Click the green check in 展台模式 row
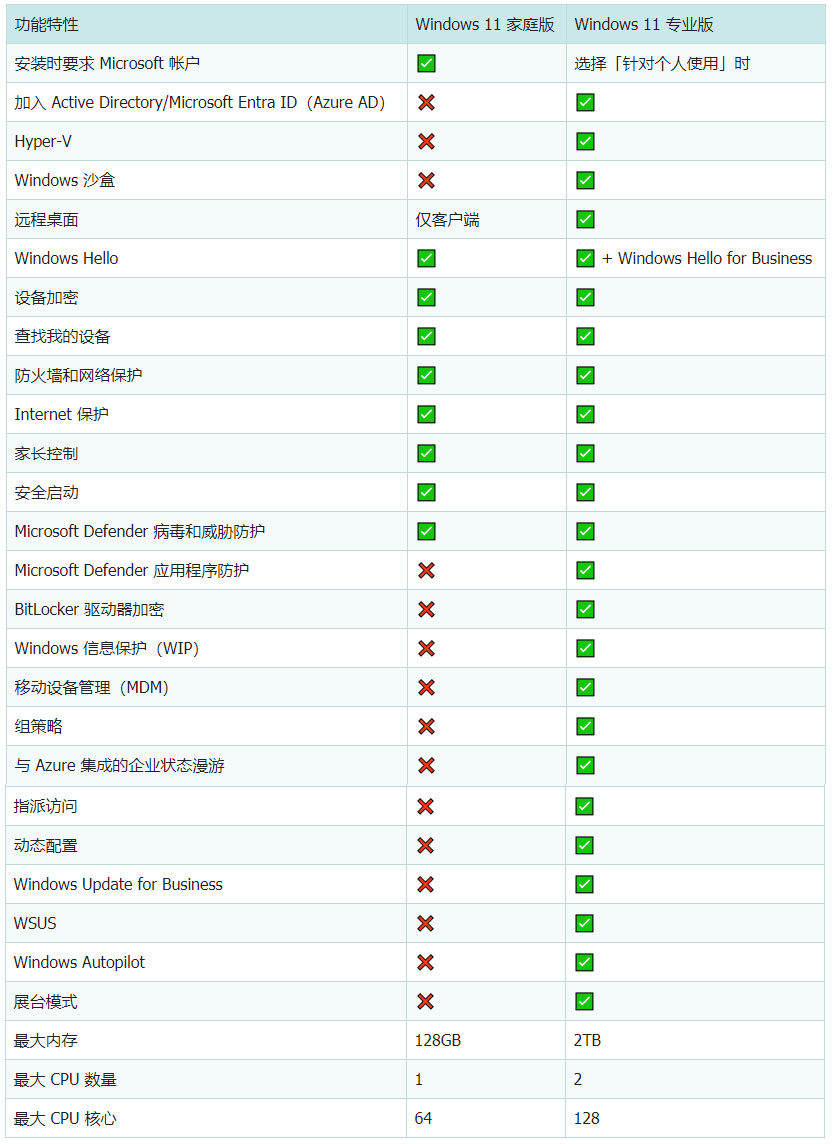Image resolution: width=833 pixels, height=1144 pixels. 584,1002
